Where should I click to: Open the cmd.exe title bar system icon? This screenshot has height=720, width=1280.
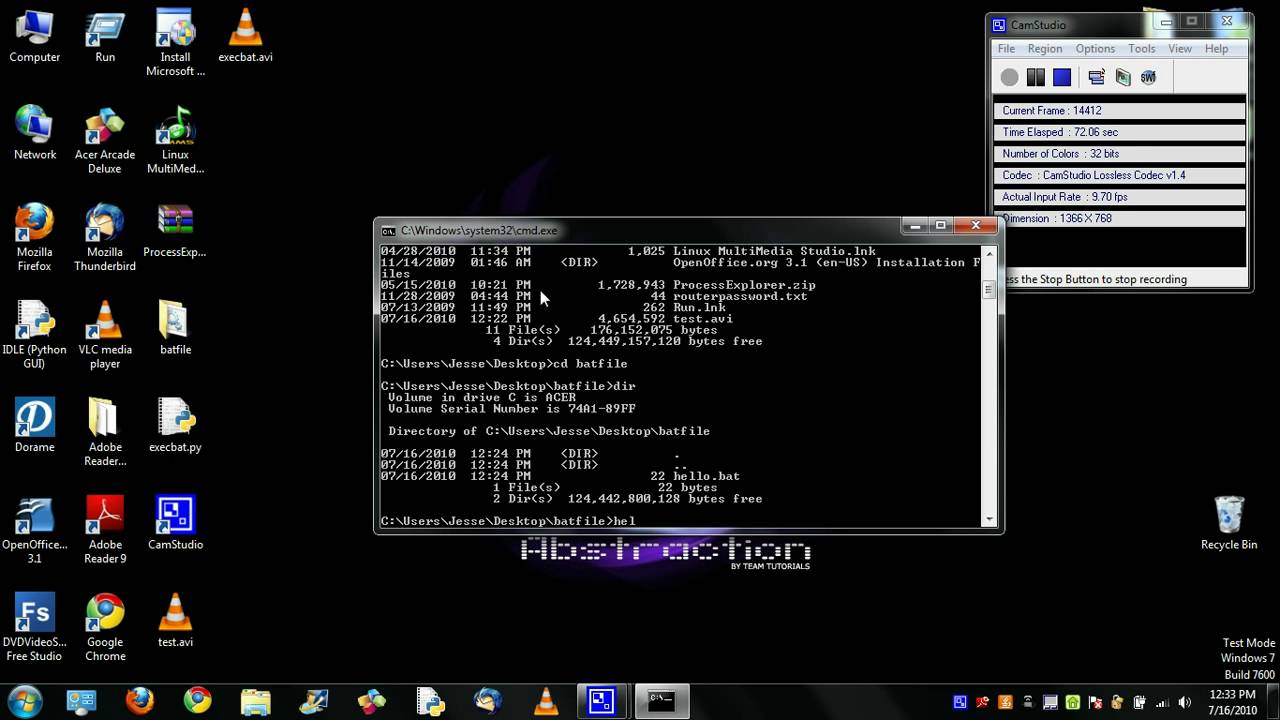[x=389, y=230]
